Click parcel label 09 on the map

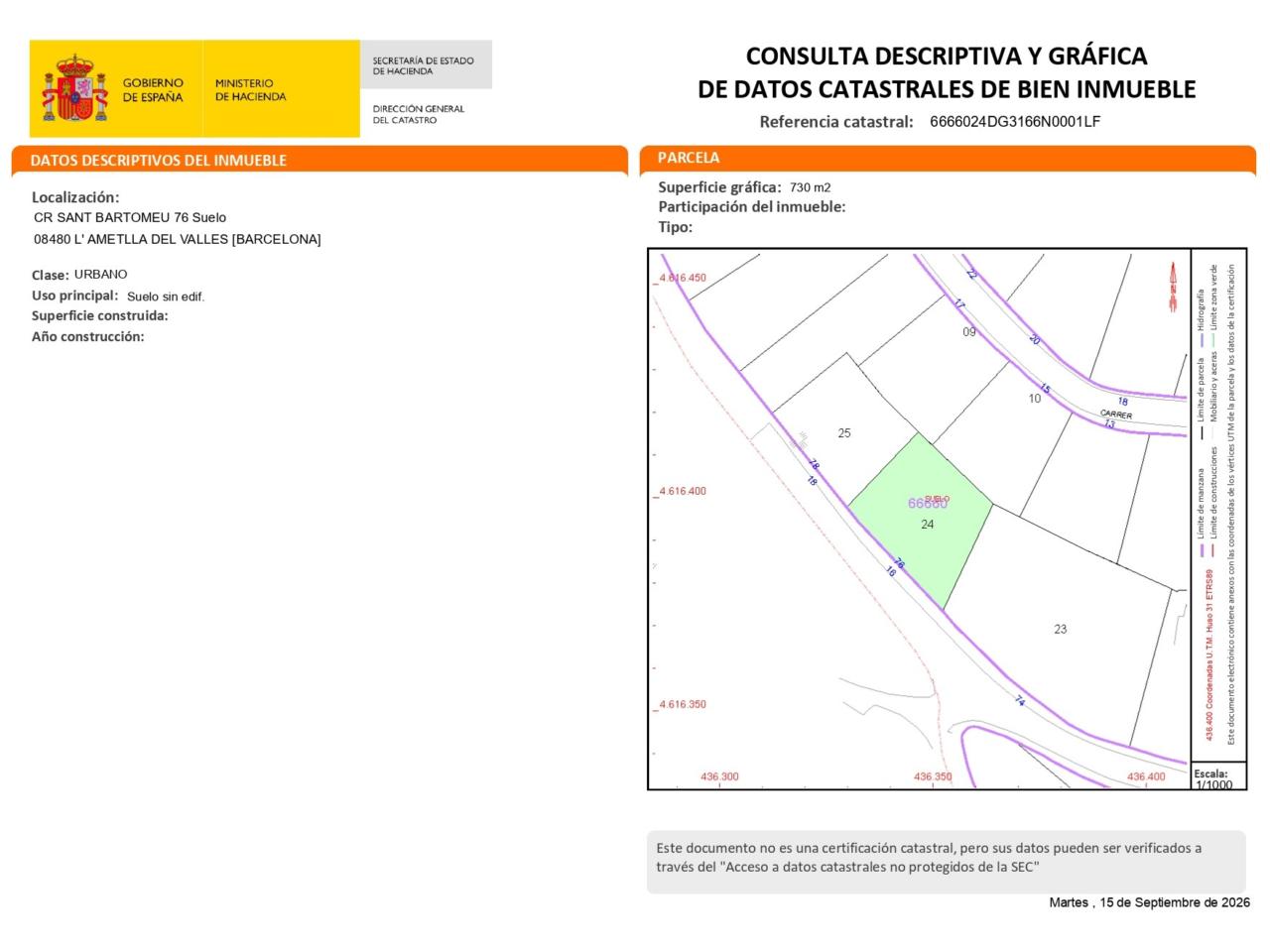pos(969,332)
